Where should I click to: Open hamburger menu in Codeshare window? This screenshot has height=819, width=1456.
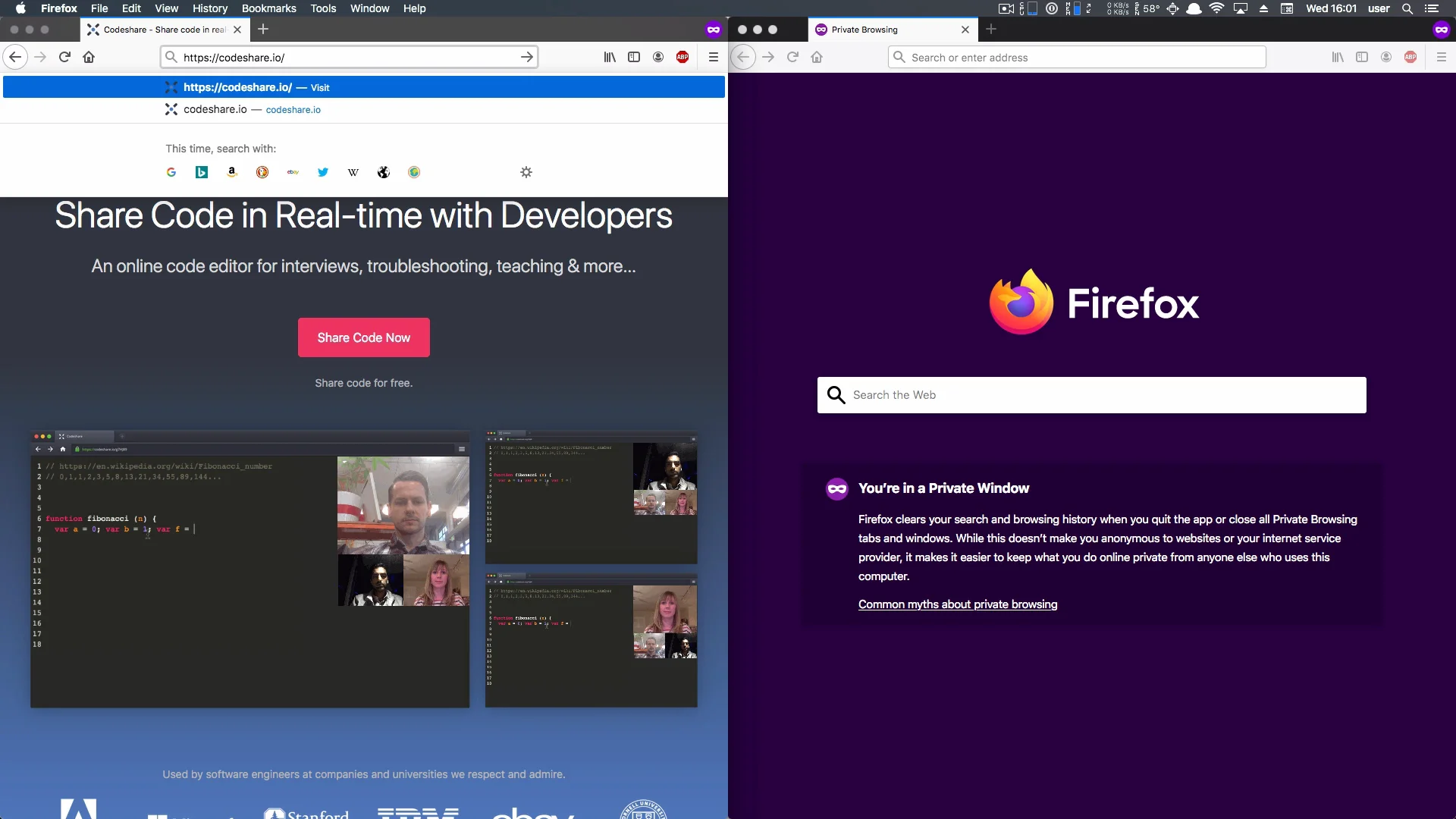coord(713,57)
